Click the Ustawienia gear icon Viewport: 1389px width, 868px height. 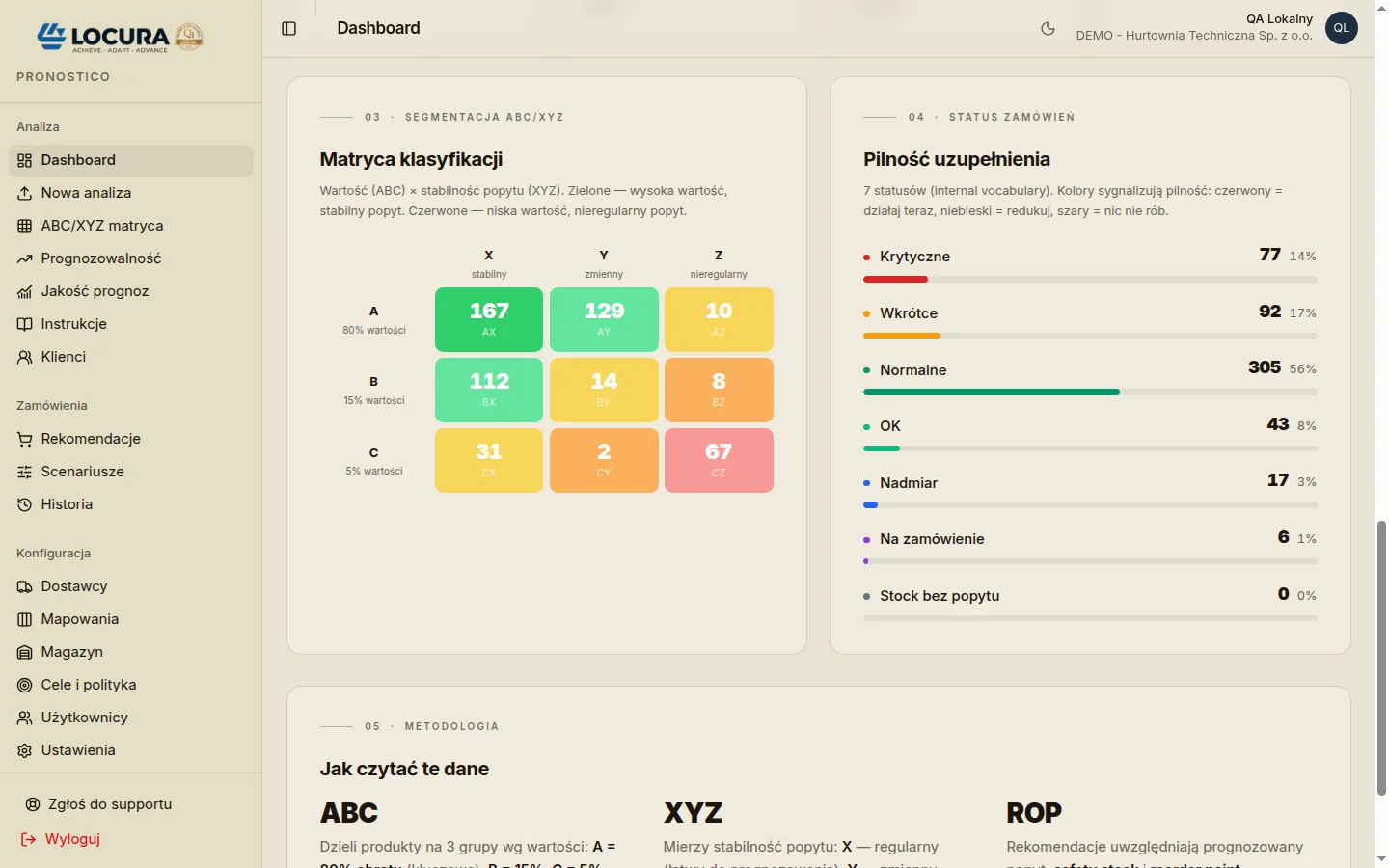(25, 750)
